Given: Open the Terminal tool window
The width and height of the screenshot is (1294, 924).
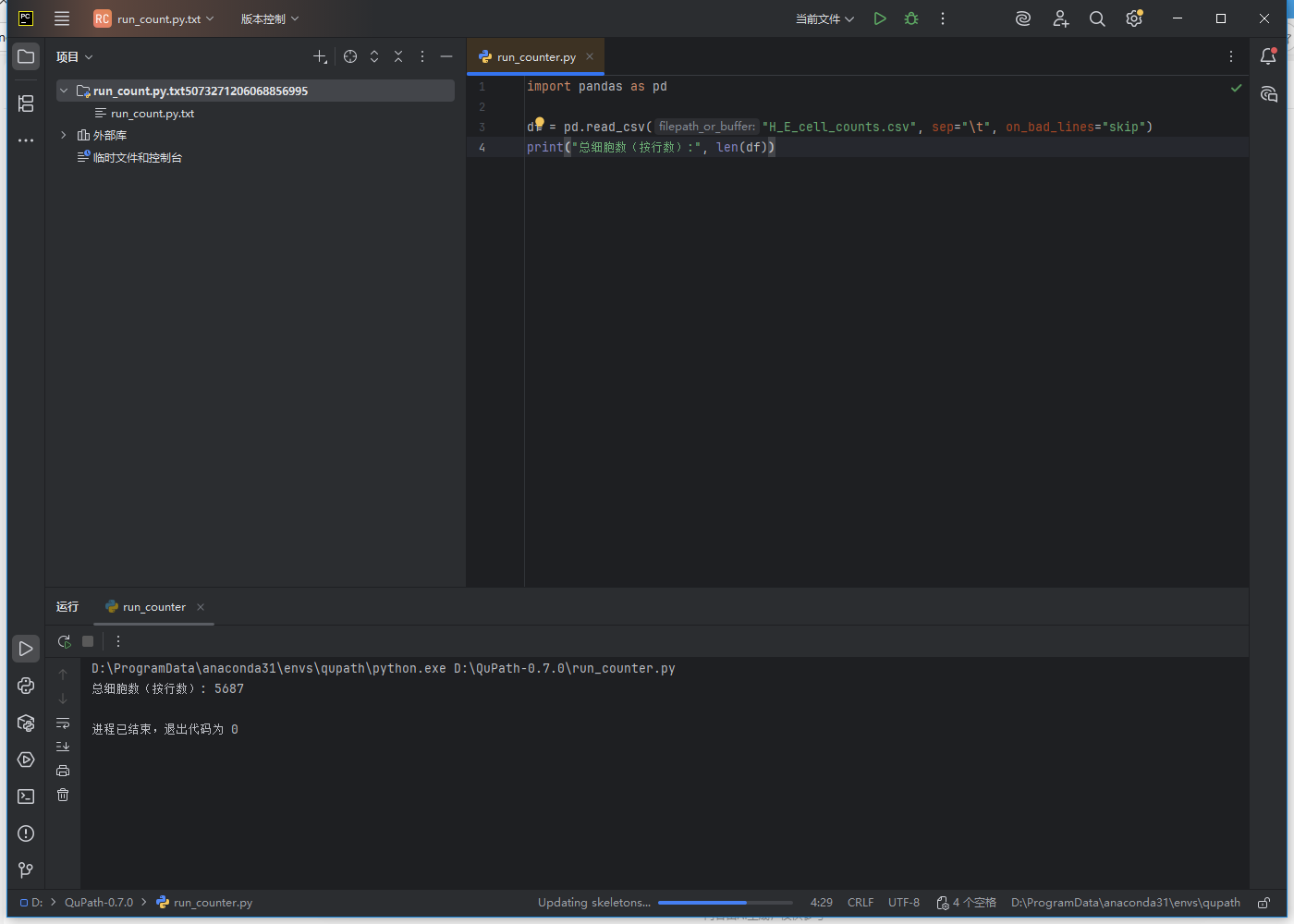Looking at the screenshot, I should coord(25,796).
